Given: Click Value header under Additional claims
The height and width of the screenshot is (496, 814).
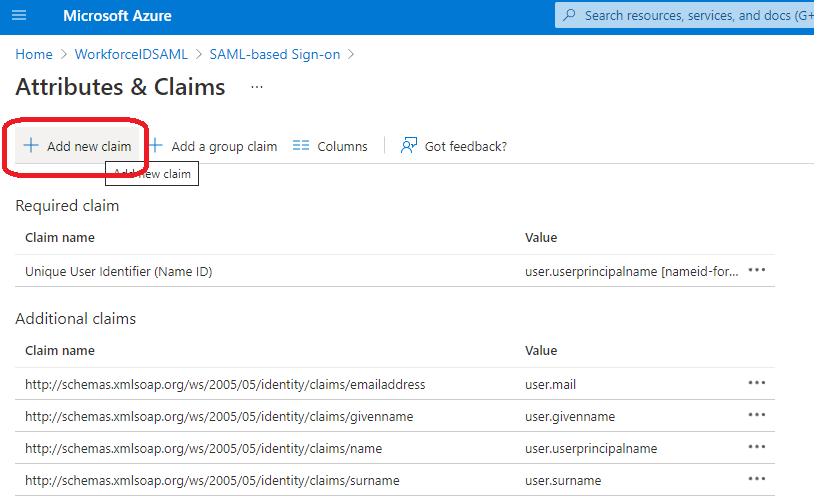Looking at the screenshot, I should coord(541,351).
